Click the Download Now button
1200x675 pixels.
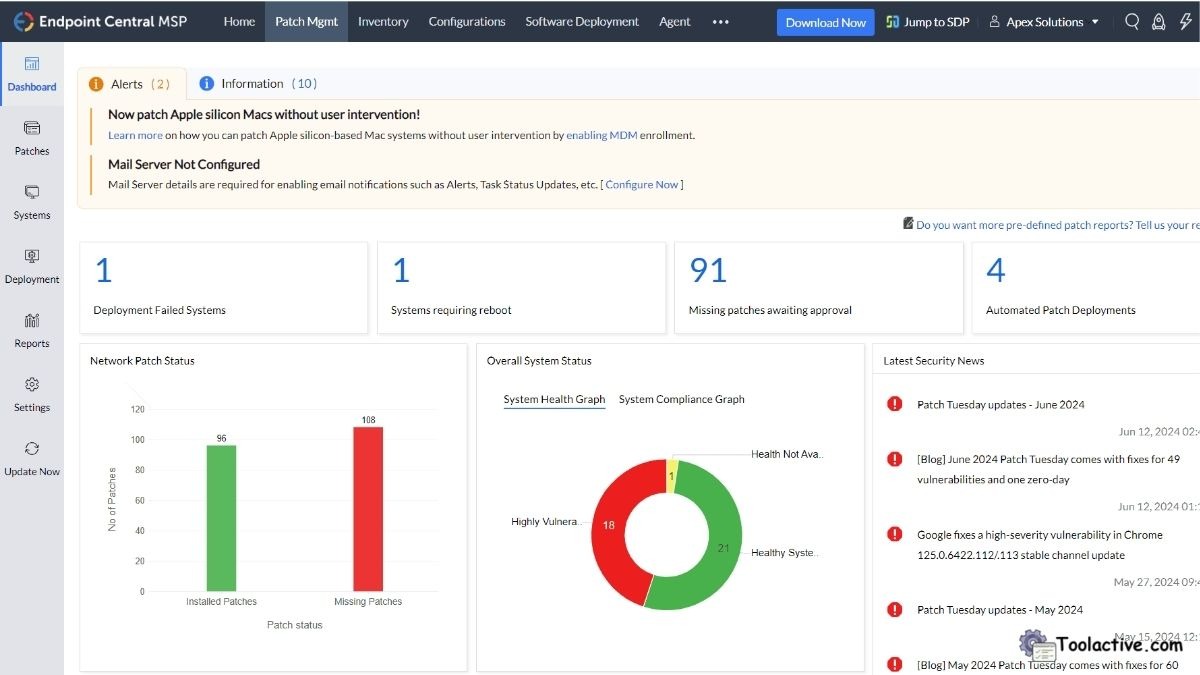[825, 21]
